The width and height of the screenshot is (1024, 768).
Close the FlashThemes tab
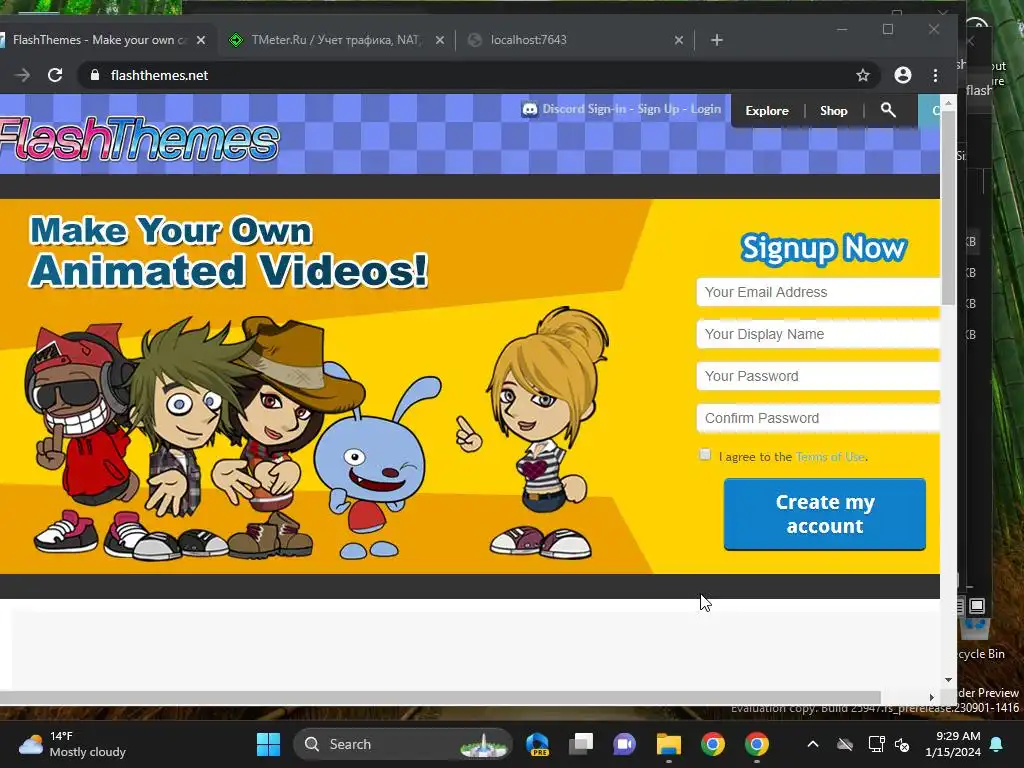tap(201, 40)
